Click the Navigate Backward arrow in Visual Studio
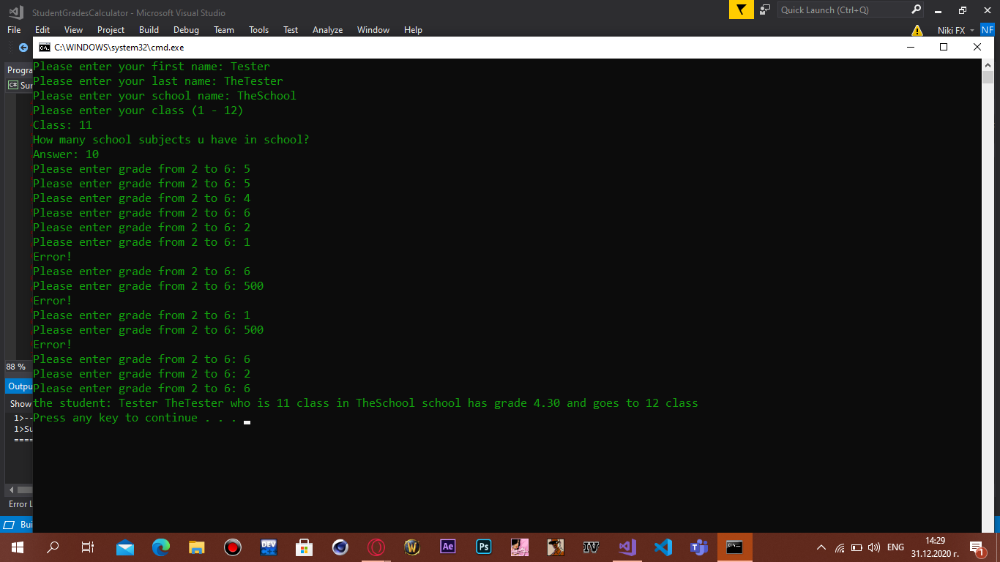Viewport: 1000px width, 562px height. 23,48
